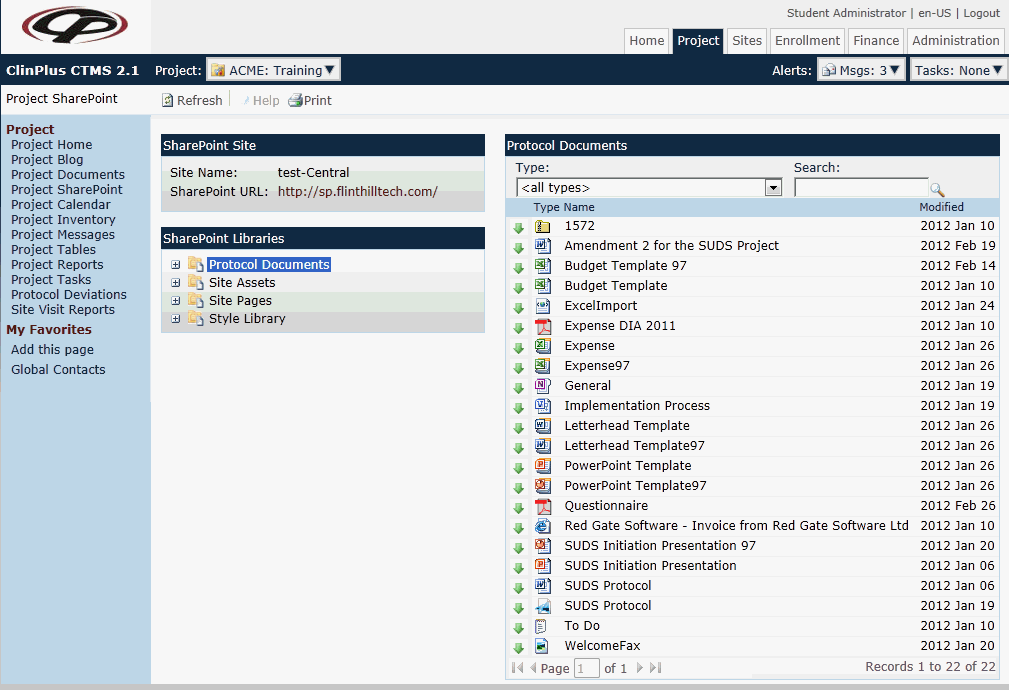Screen dimensions: 1009x690
Task: Click Word icon next to Letterhead Template
Action: tap(543, 426)
